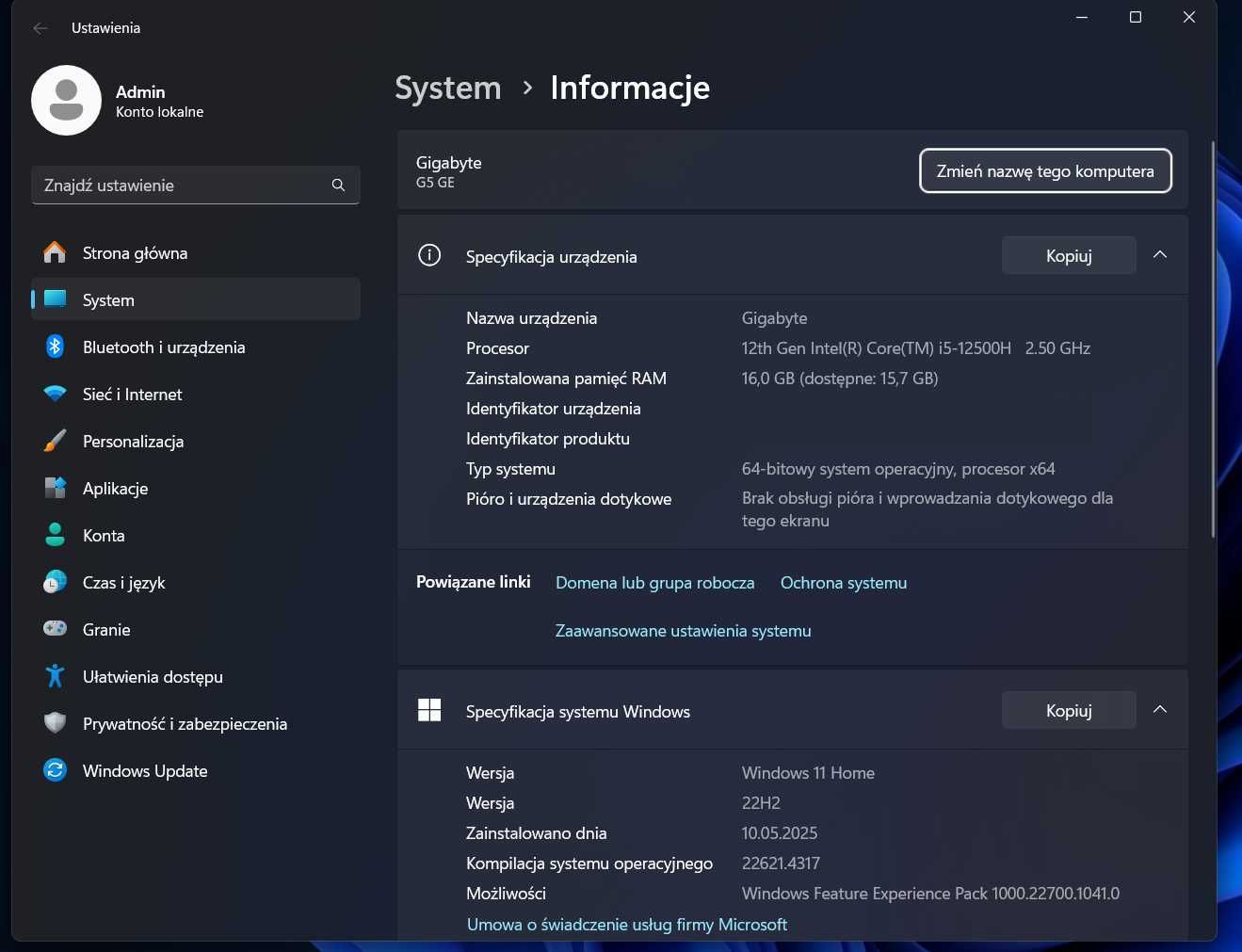Click the Windows logo beside Specyfikacja systemu Windows
Screen dimensions: 1242x952
pos(429,710)
